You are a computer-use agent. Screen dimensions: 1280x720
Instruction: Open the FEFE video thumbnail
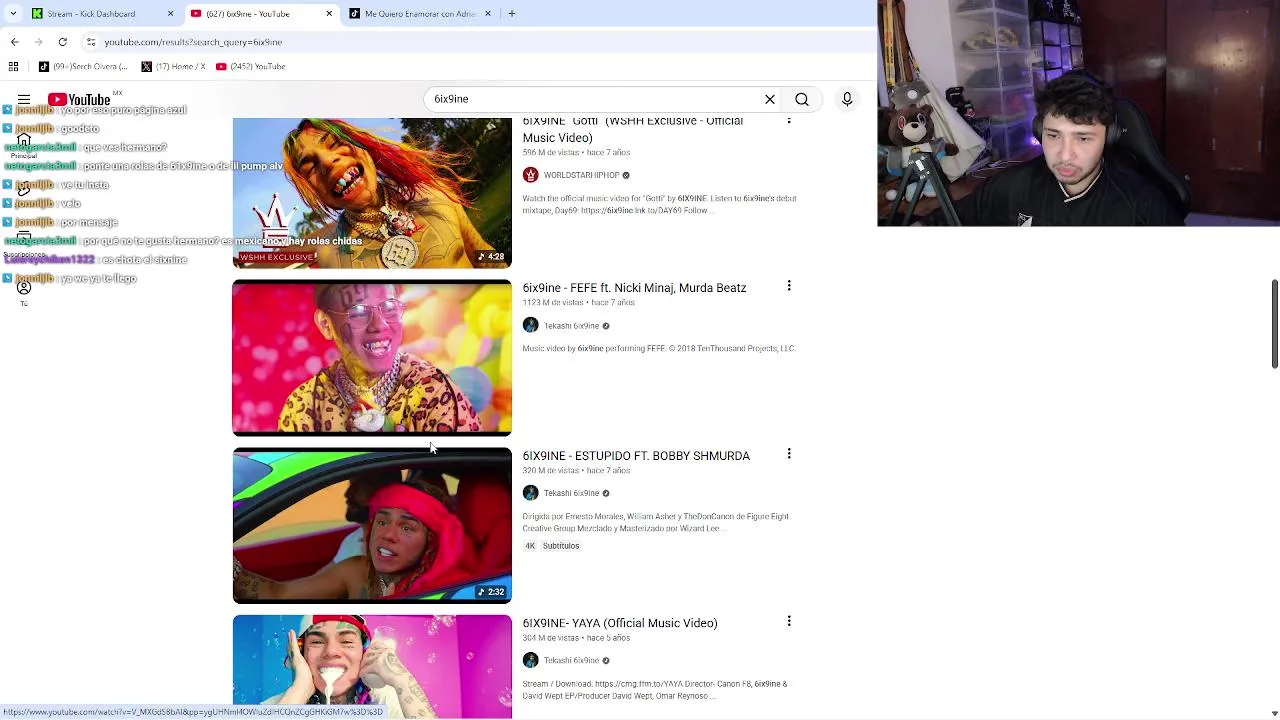pyautogui.click(x=372, y=358)
